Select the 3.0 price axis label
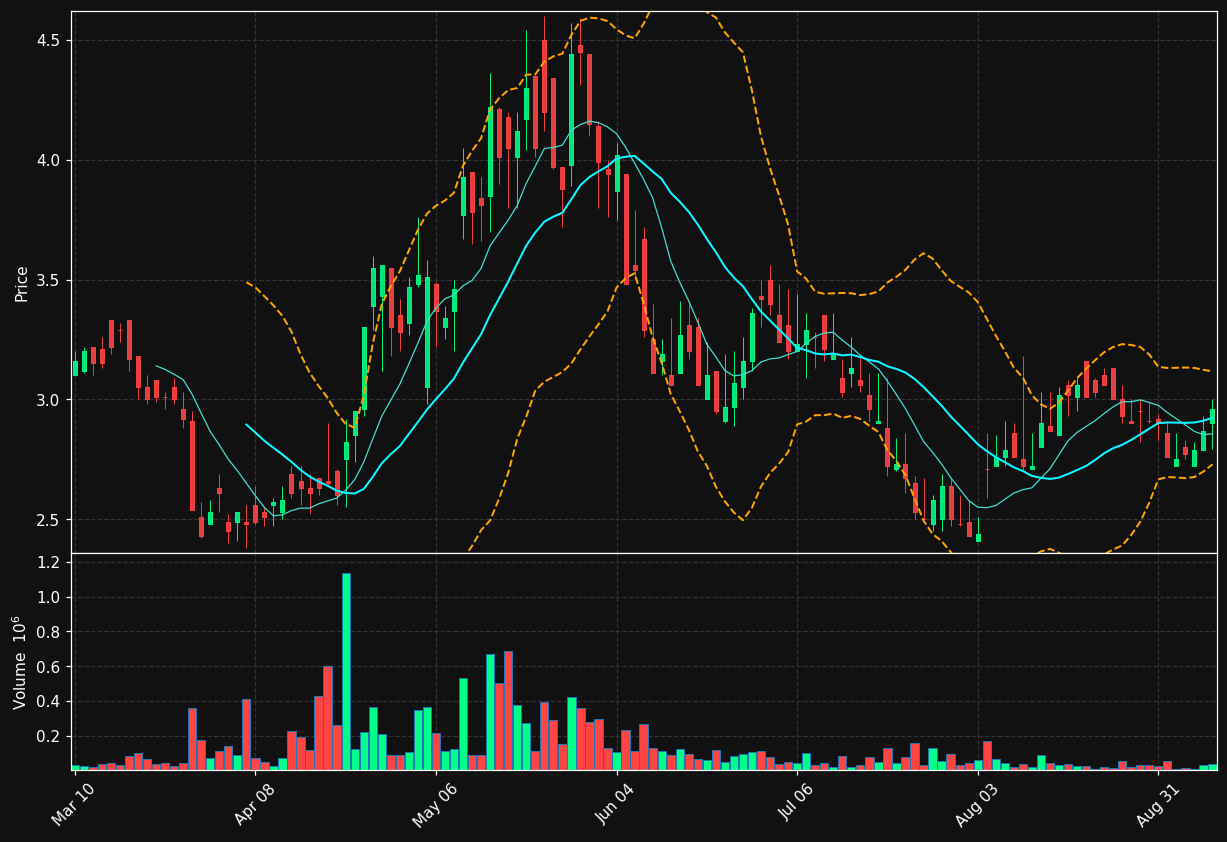The width and height of the screenshot is (1227, 842). click(x=48, y=400)
